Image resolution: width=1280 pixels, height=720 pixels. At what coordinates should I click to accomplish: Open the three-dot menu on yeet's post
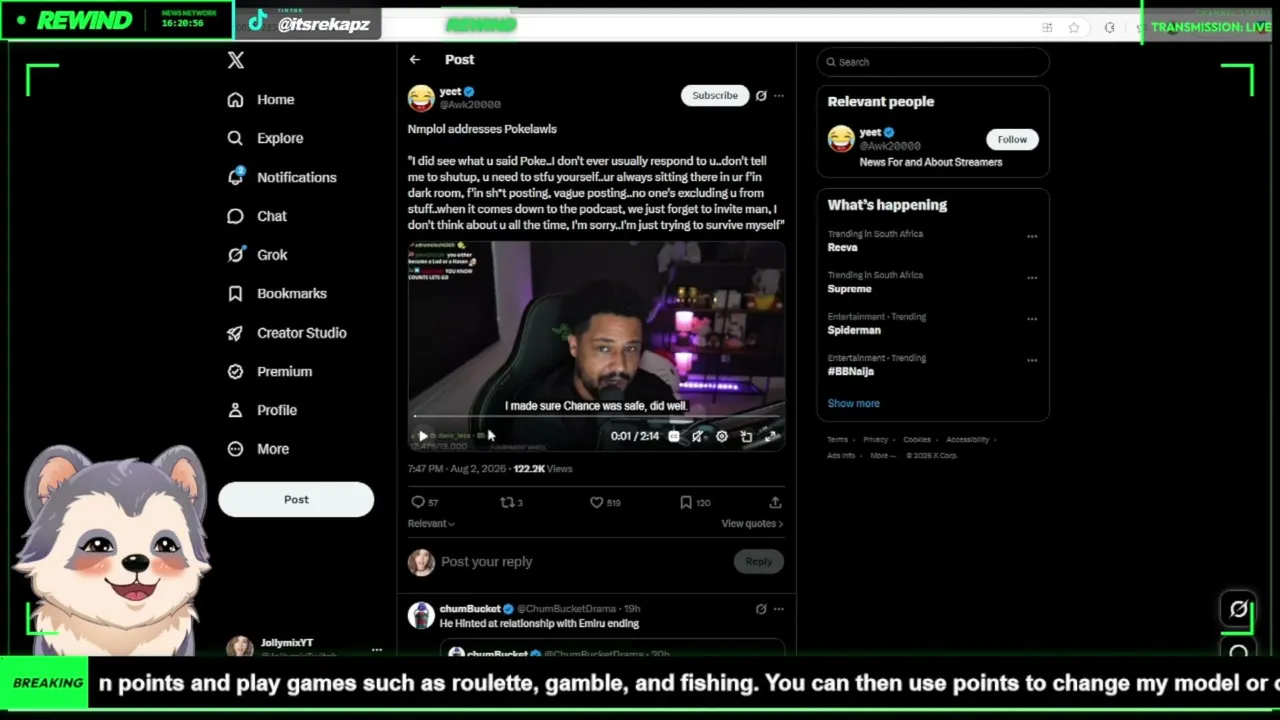(779, 96)
